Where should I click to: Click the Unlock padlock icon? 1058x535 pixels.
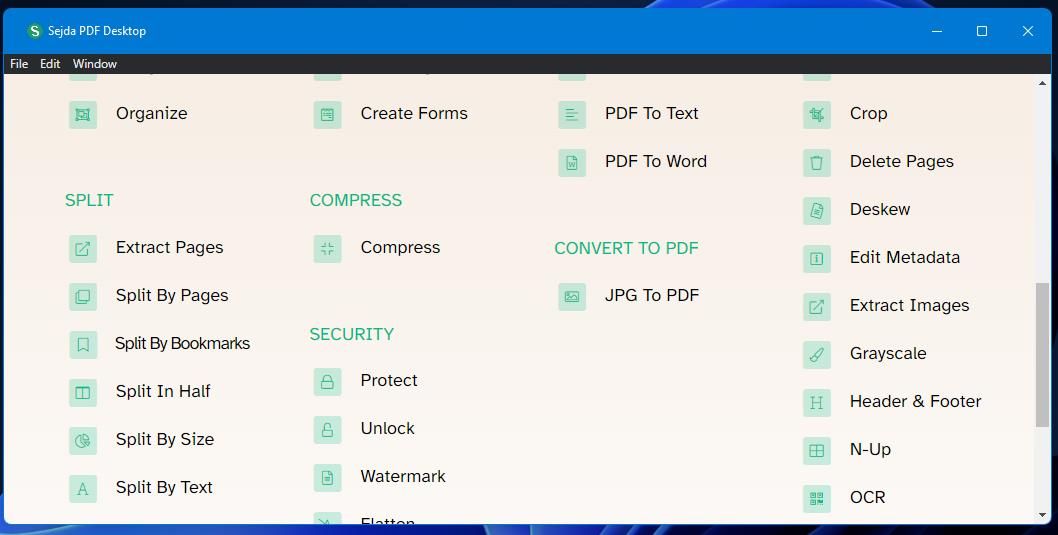[x=327, y=430]
